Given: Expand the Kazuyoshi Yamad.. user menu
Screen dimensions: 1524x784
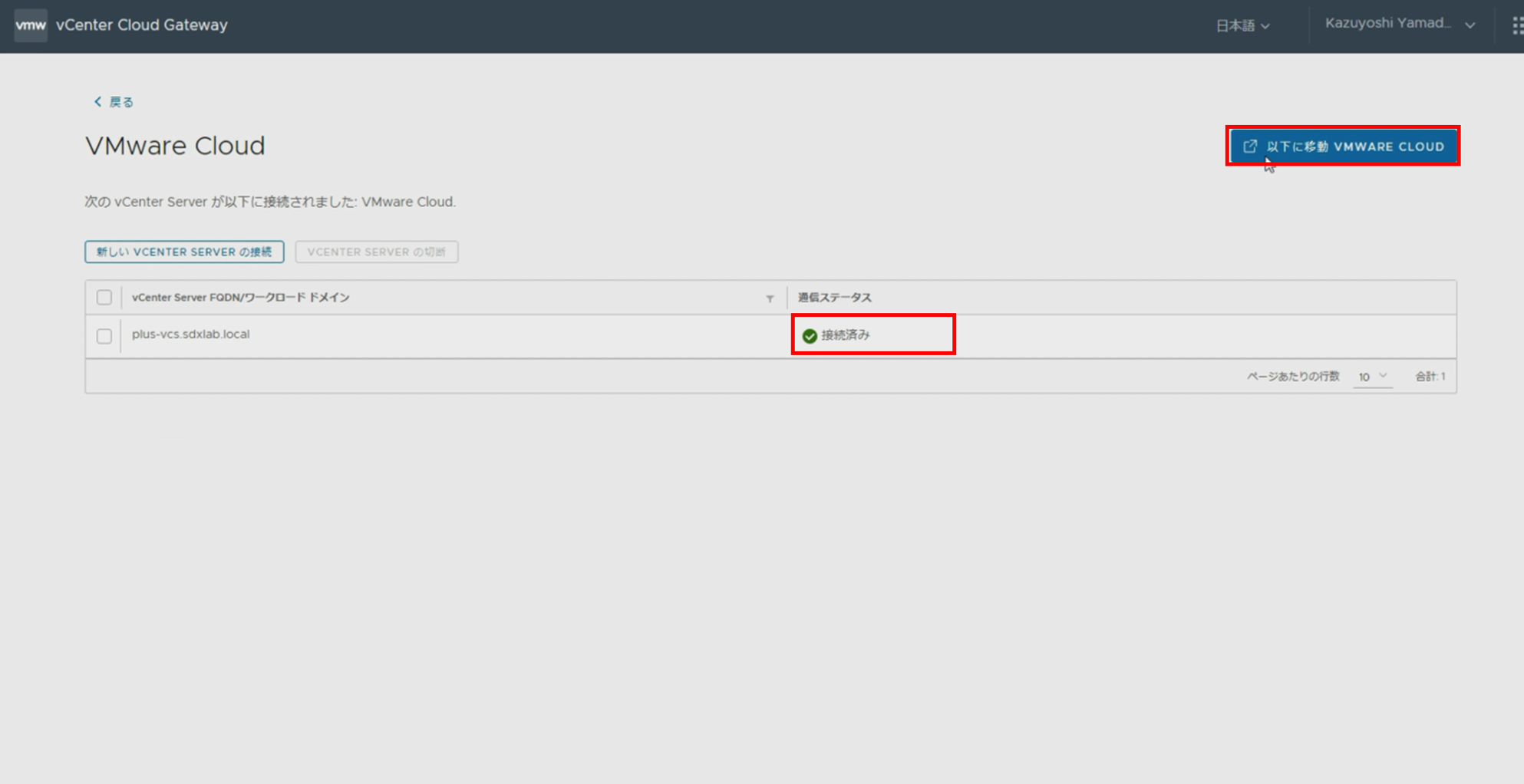Looking at the screenshot, I should click(1400, 24).
